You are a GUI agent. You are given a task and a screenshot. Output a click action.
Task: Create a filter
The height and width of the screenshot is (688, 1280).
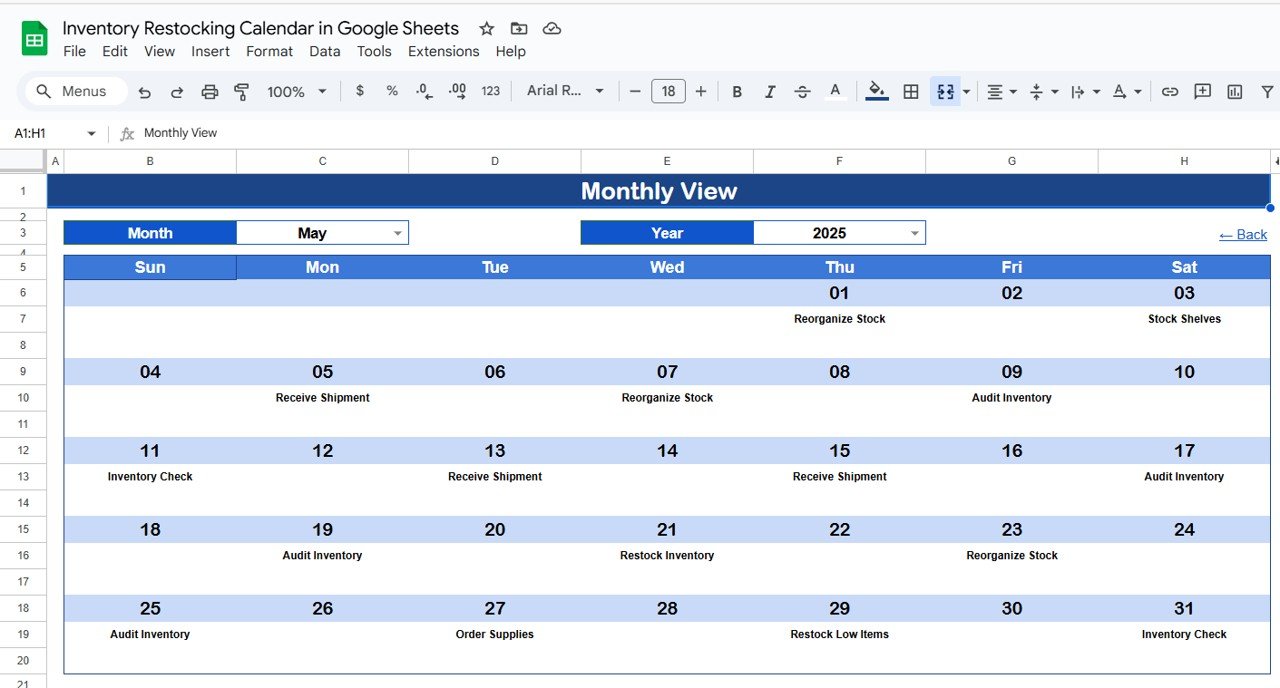pyautogui.click(x=1267, y=91)
